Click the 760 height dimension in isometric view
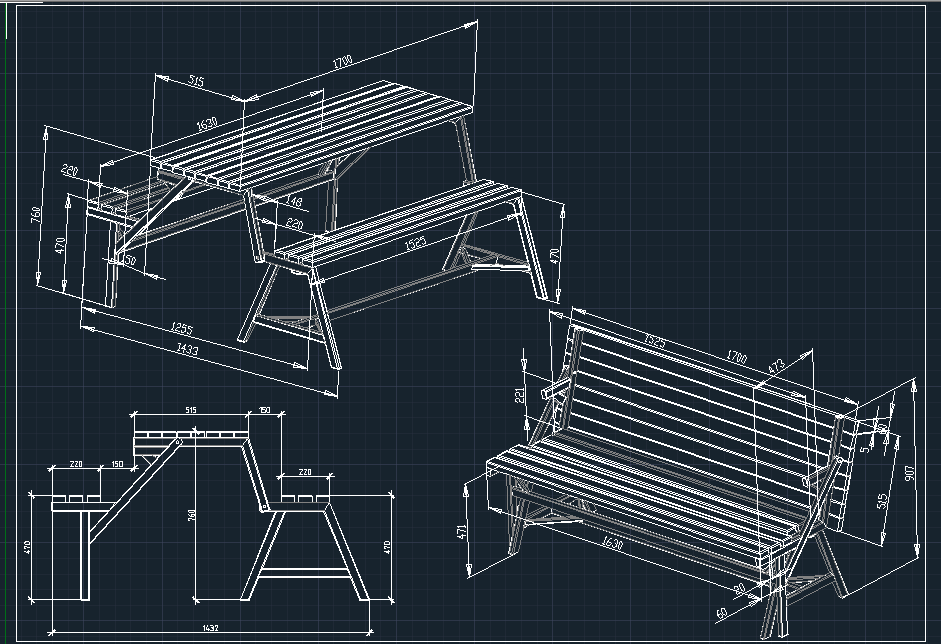941x644 pixels. pos(36,214)
